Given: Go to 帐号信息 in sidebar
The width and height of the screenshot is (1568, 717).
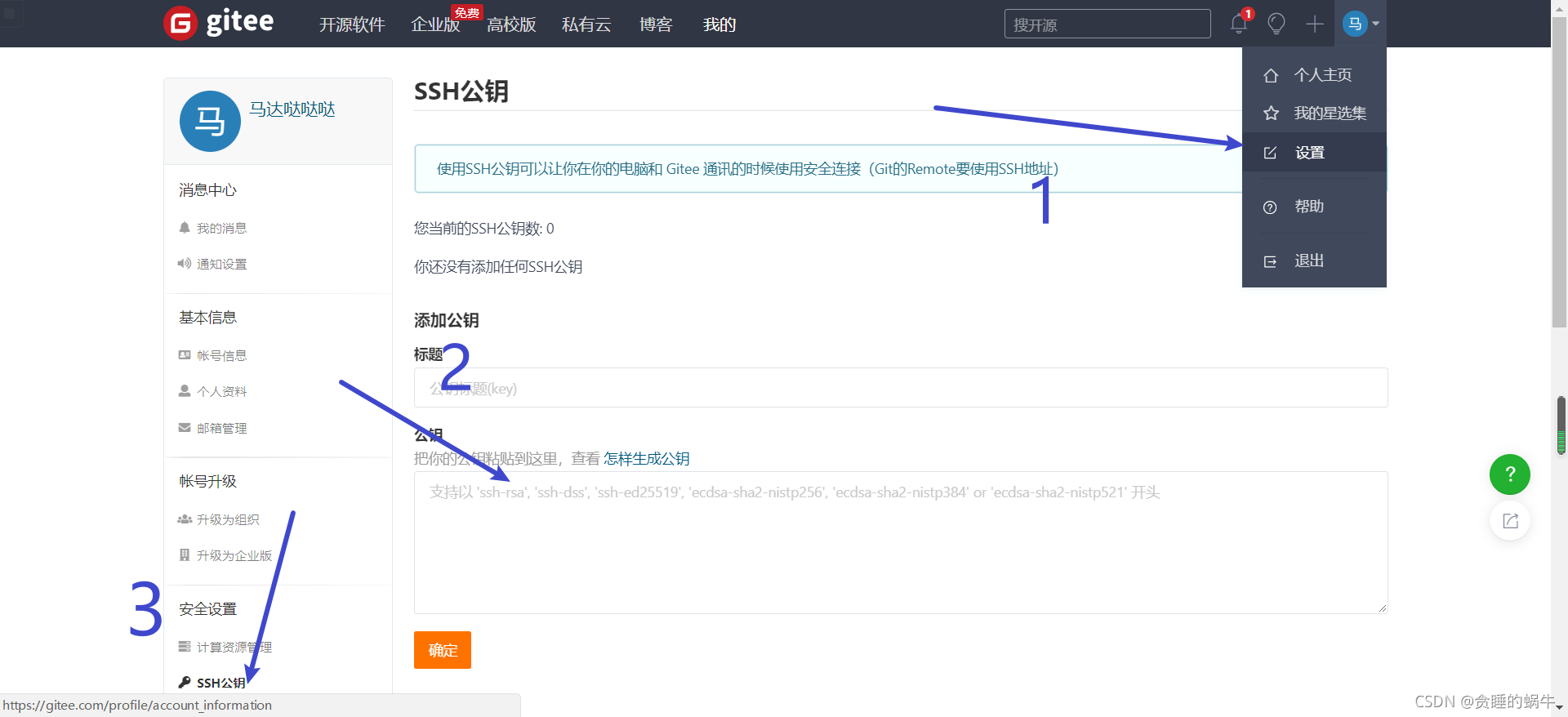Looking at the screenshot, I should (221, 355).
